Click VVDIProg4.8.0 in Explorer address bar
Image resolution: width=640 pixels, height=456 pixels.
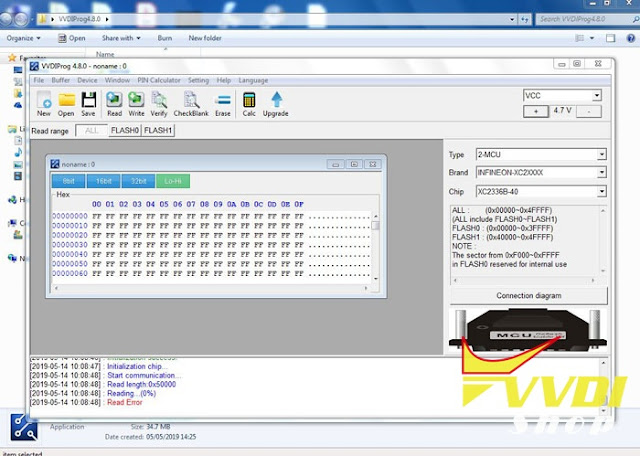tap(80, 19)
